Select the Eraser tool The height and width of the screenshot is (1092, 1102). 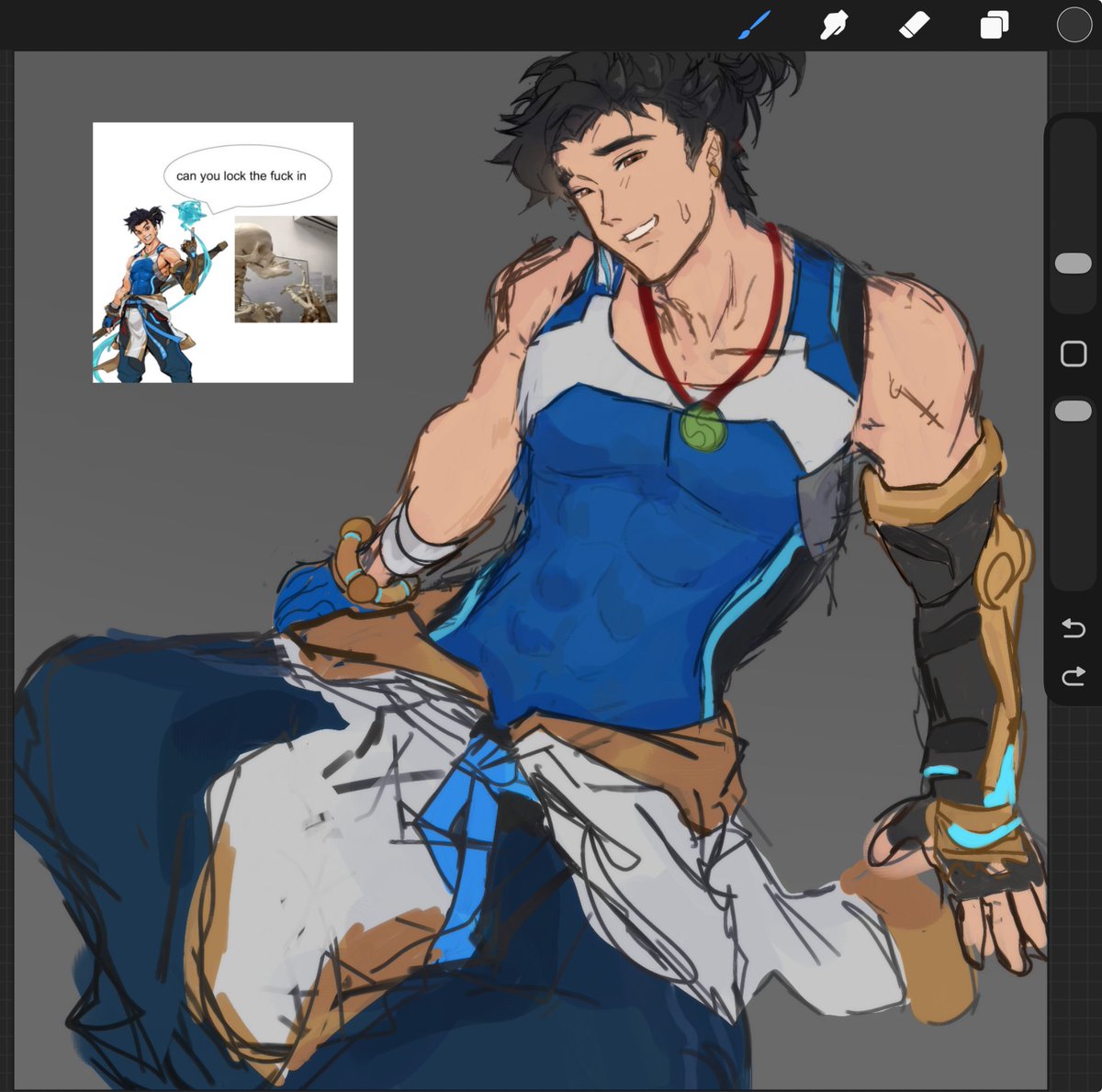click(x=914, y=25)
